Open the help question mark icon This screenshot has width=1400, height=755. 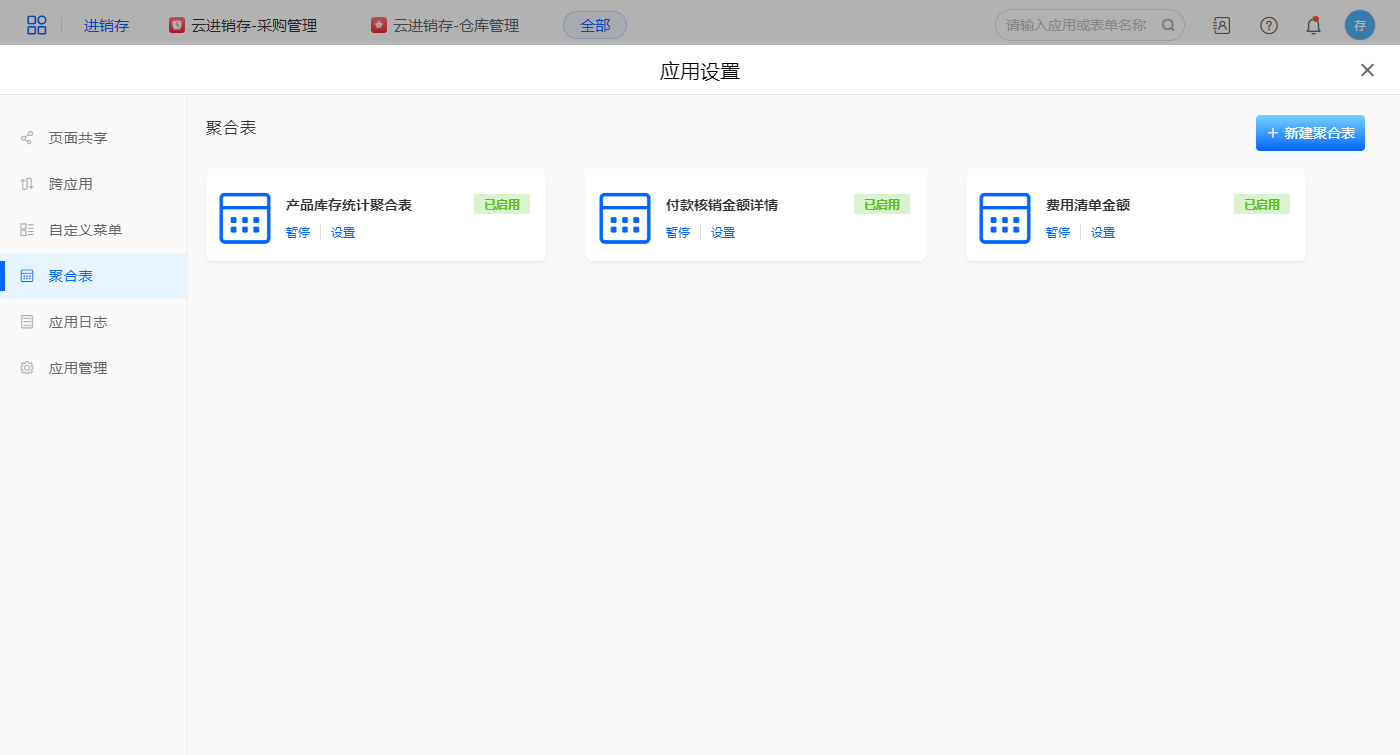[1268, 26]
